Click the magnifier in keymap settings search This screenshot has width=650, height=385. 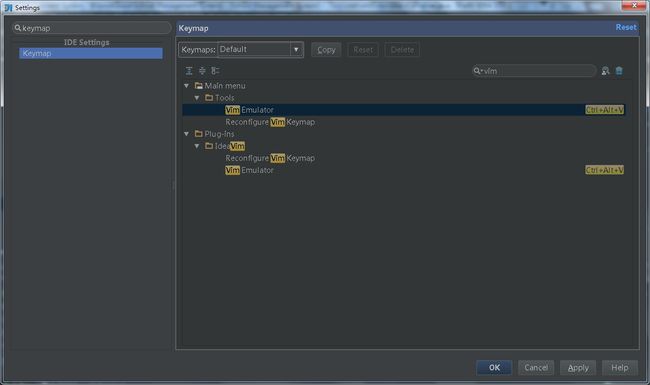(17, 28)
